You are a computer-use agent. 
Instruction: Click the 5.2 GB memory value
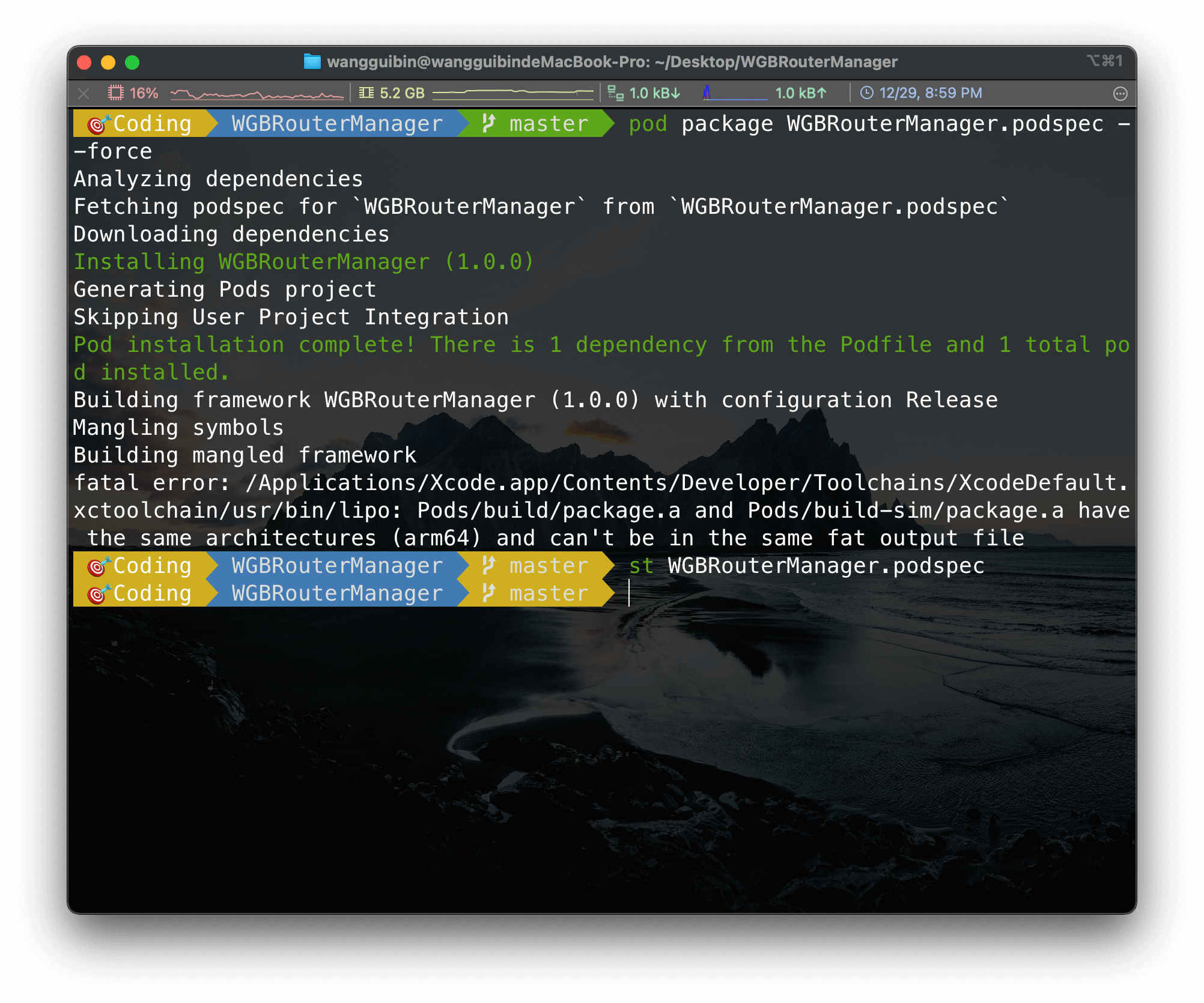click(x=402, y=93)
